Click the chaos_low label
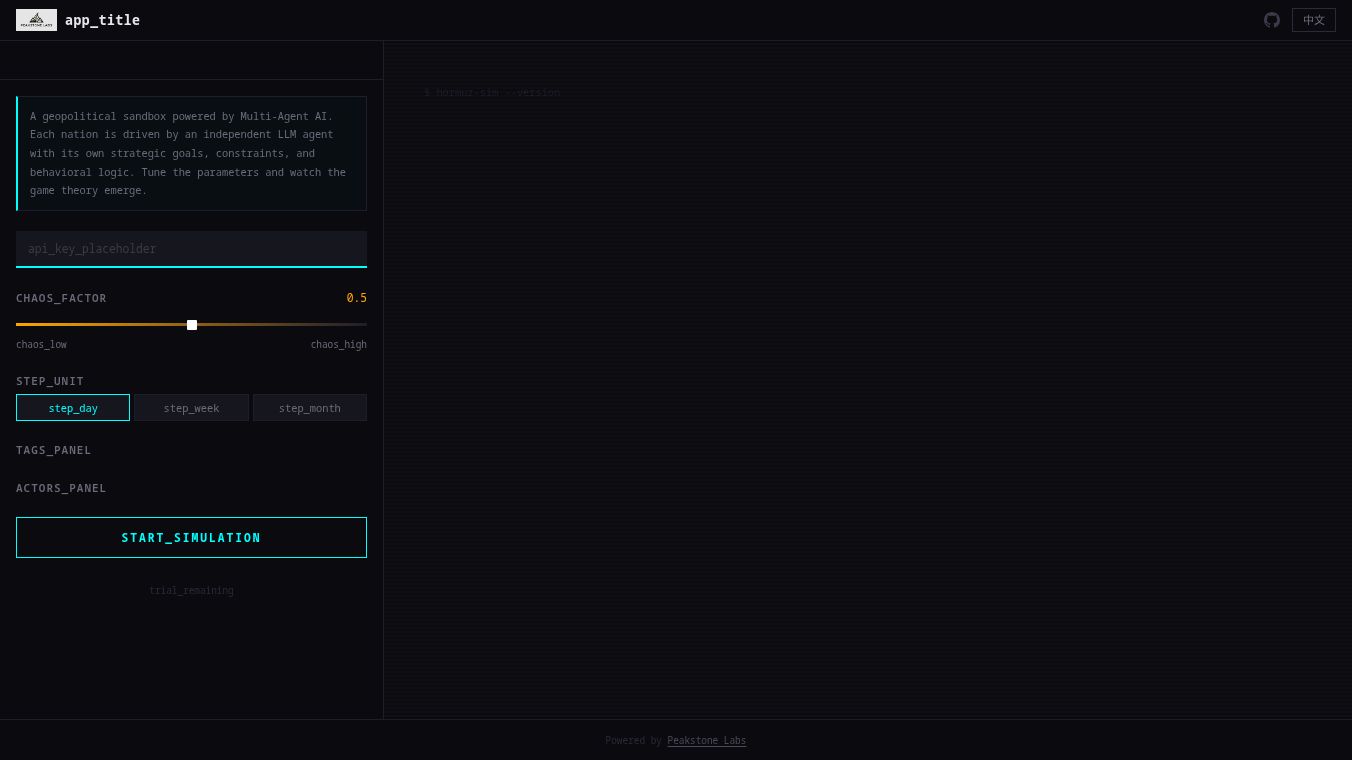 tap(41, 345)
